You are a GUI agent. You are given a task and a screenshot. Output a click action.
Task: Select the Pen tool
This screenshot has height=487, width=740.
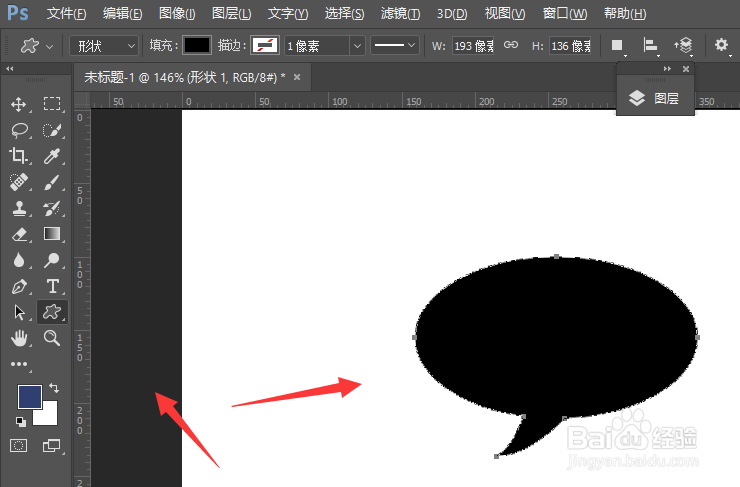(19, 286)
